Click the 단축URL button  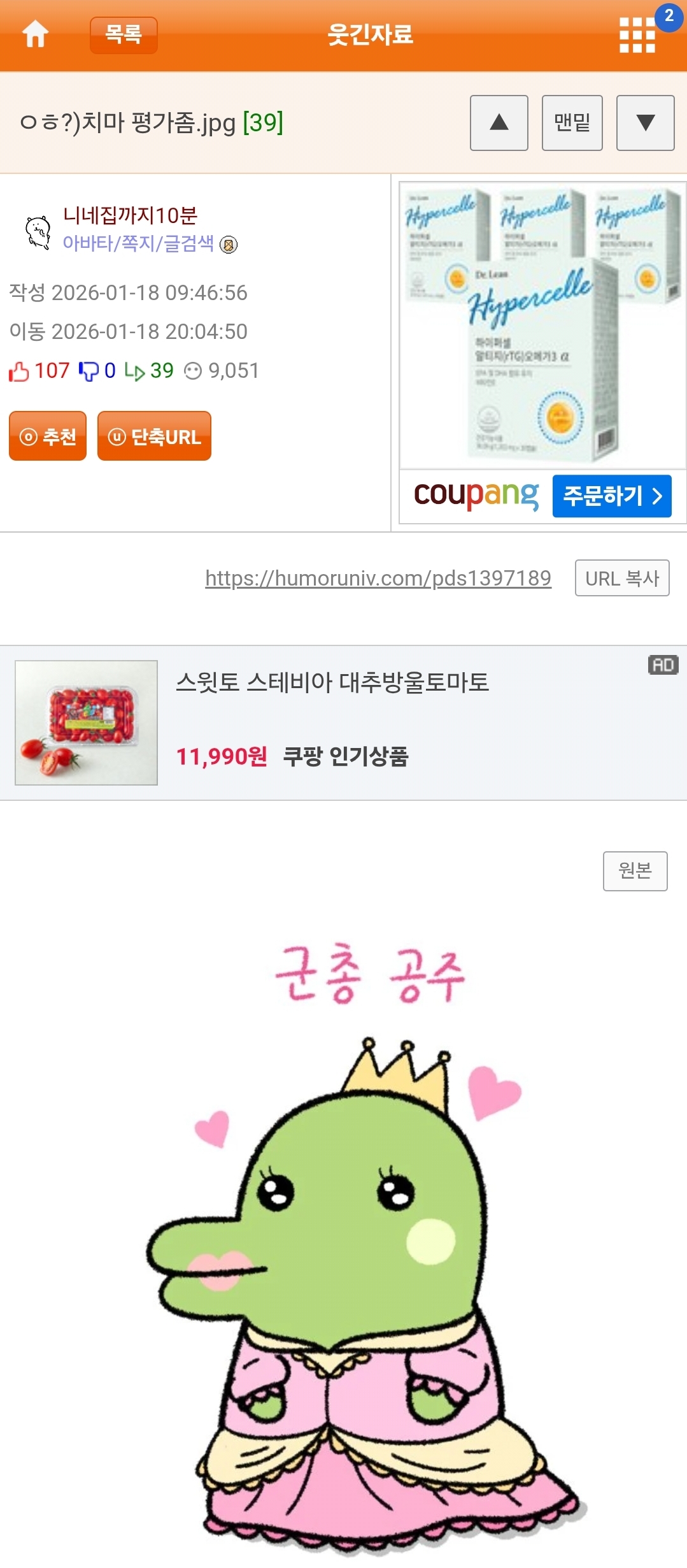coord(154,436)
